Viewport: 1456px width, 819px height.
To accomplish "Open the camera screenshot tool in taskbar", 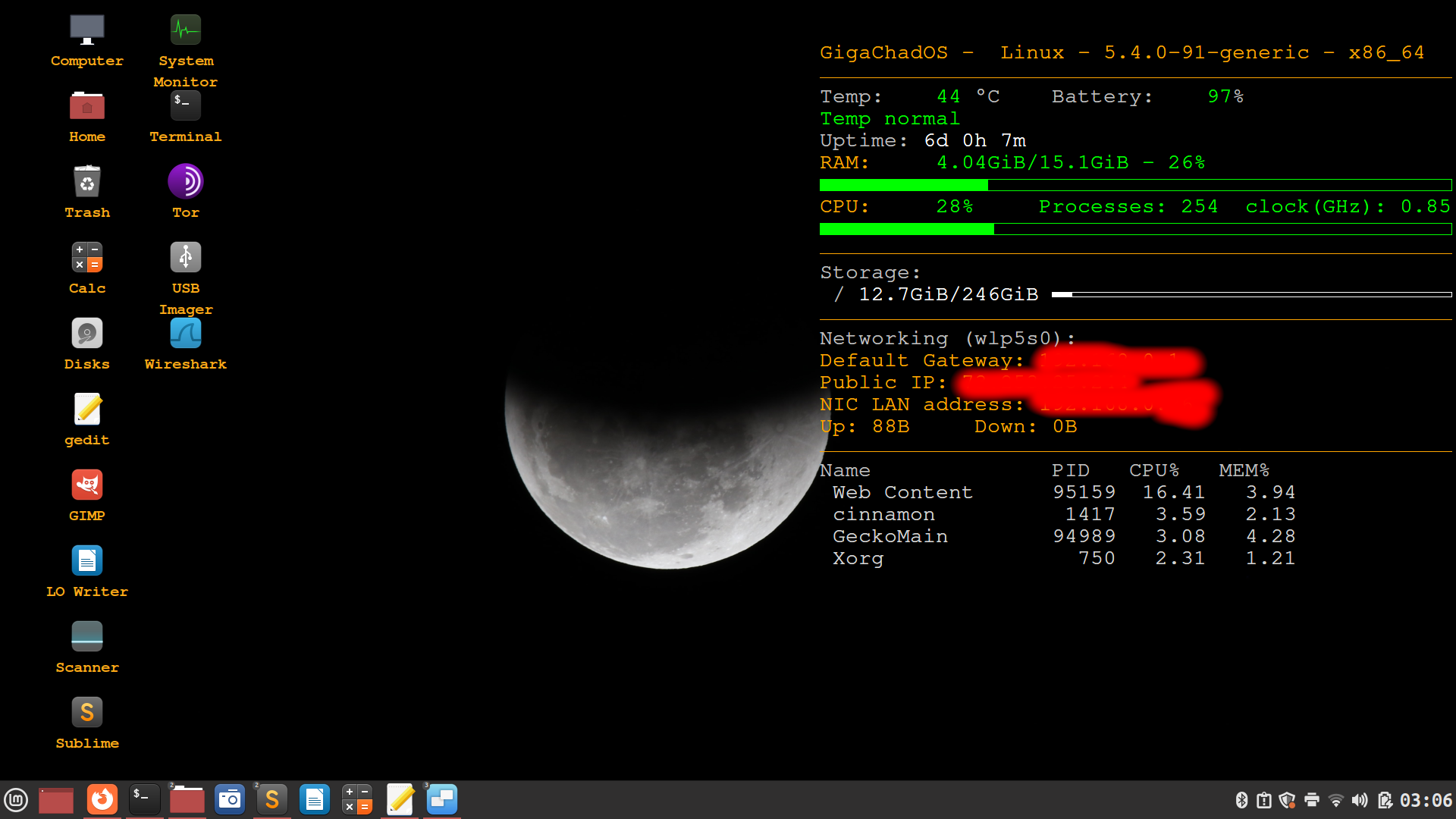I will (x=230, y=799).
